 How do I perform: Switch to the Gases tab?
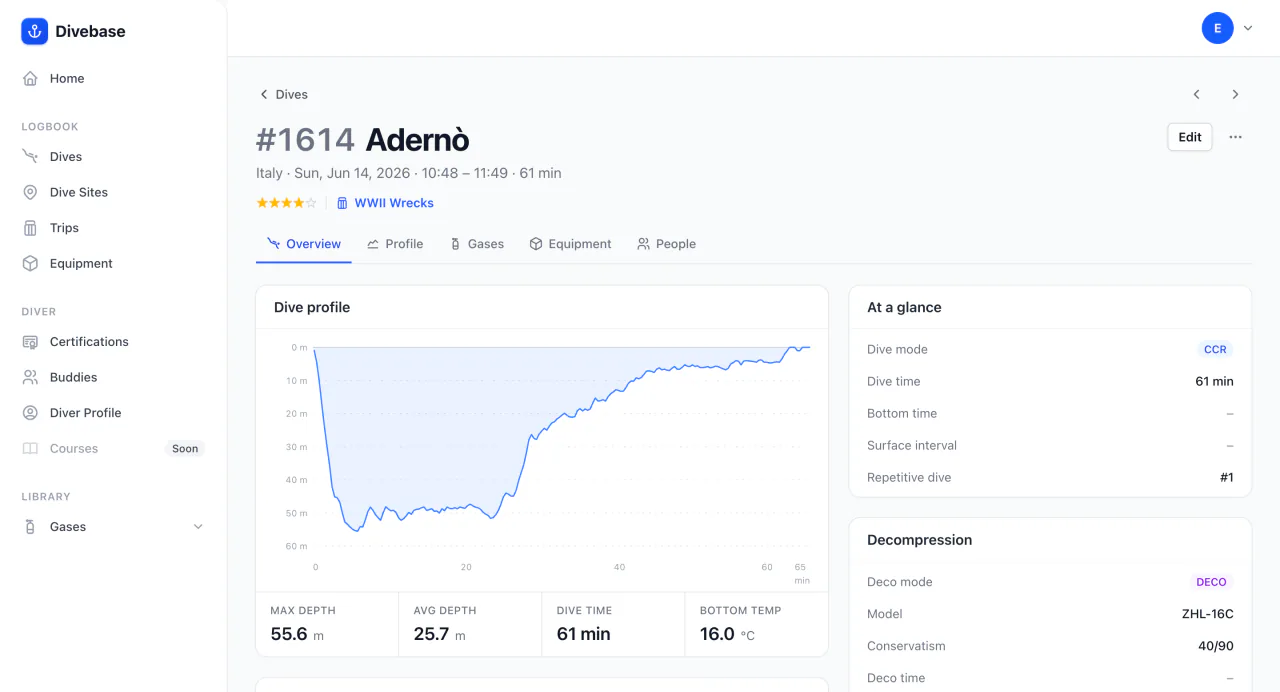[x=477, y=244]
